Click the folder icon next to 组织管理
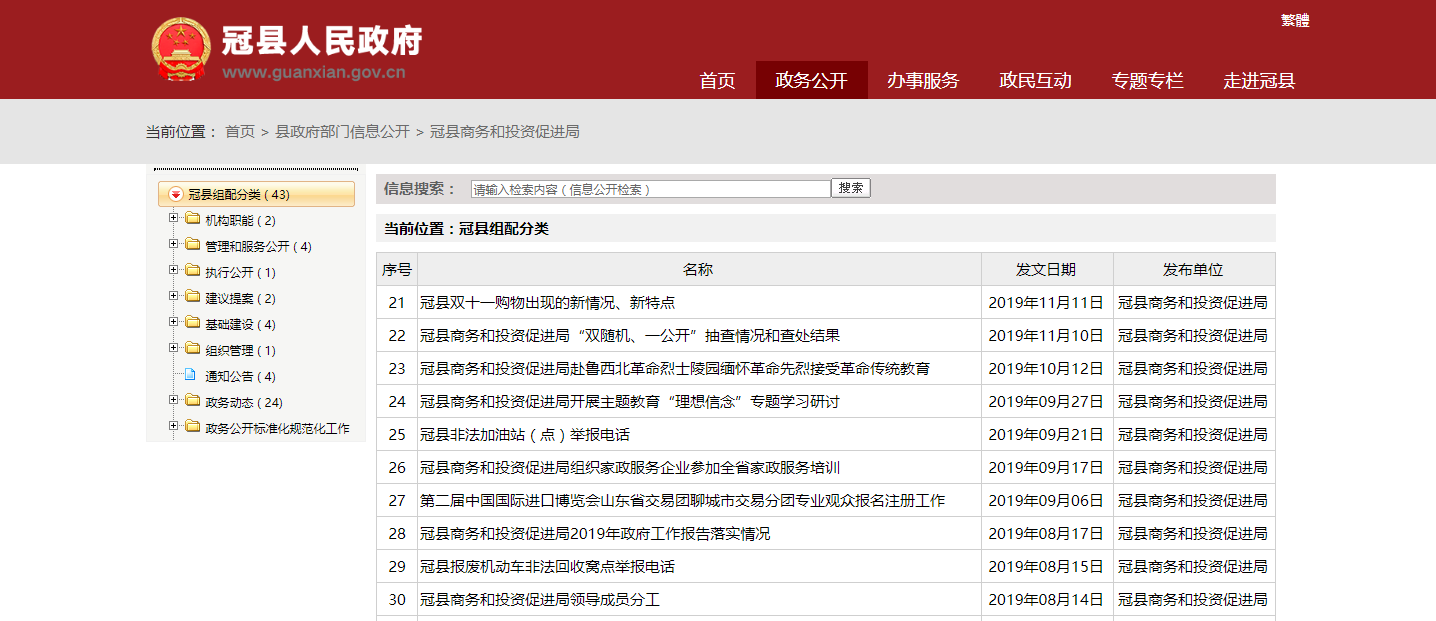 [192, 349]
